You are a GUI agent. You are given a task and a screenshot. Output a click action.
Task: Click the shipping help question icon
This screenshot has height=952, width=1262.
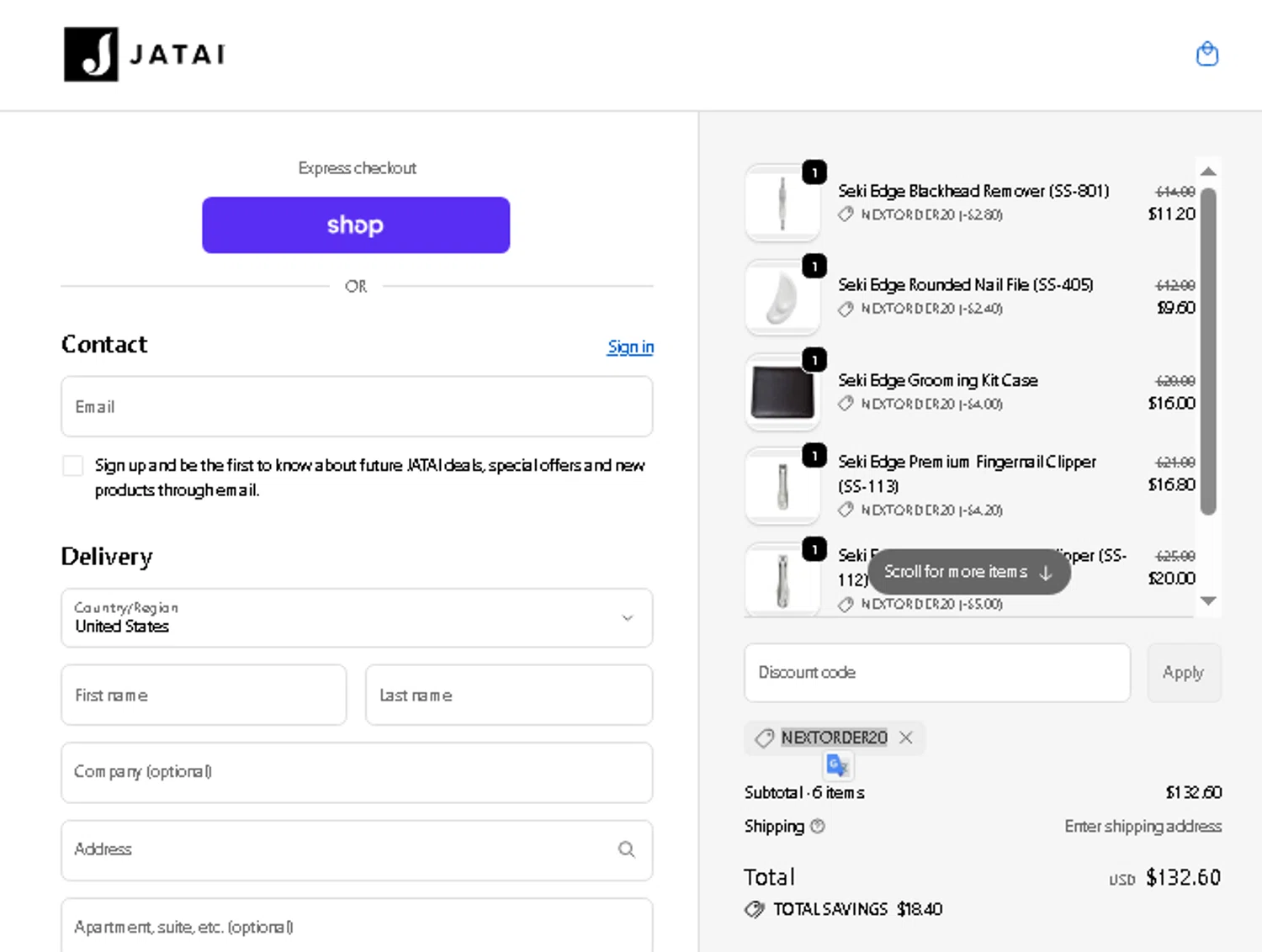[817, 827]
